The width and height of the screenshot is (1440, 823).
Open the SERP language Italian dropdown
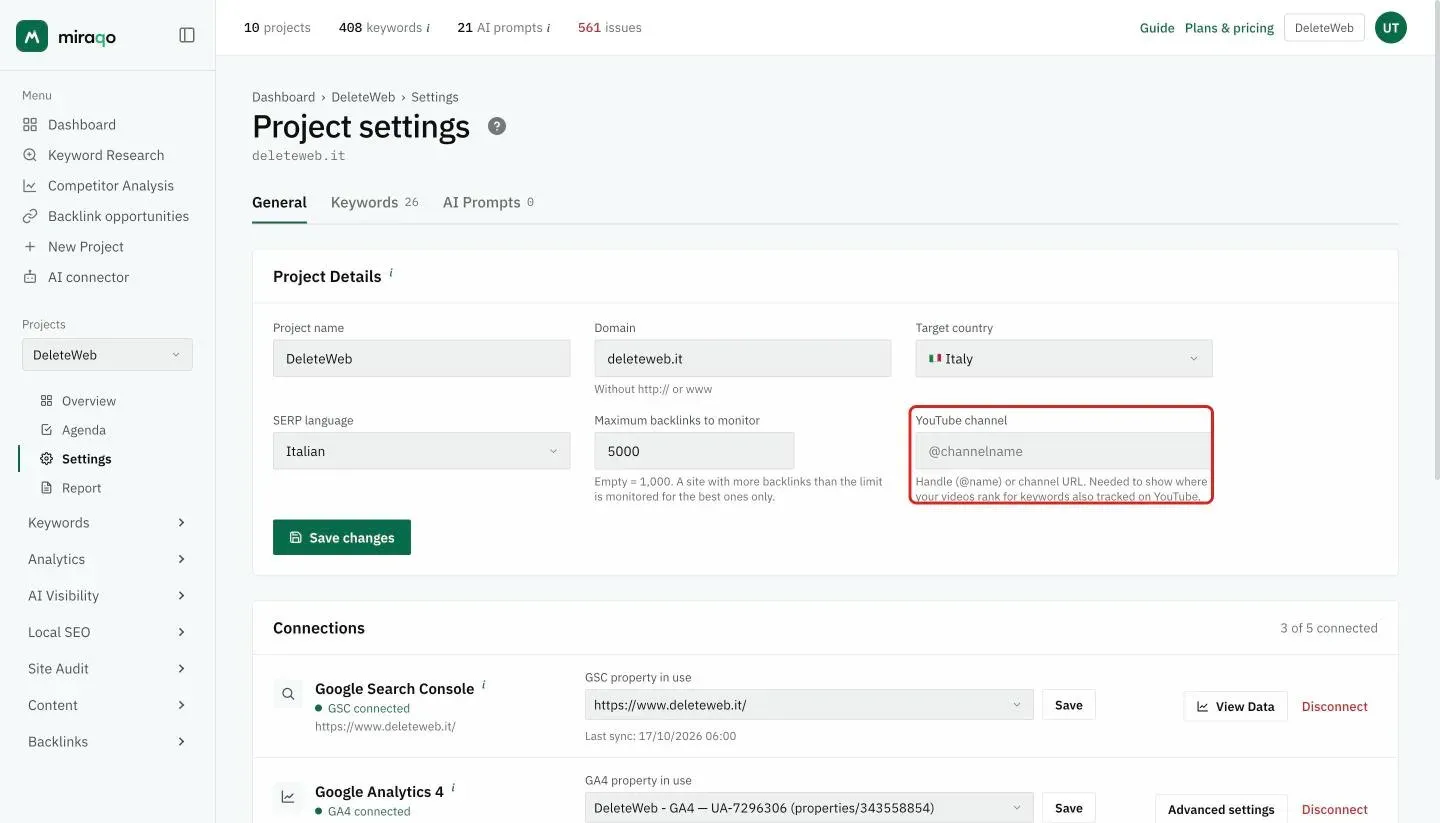(422, 451)
